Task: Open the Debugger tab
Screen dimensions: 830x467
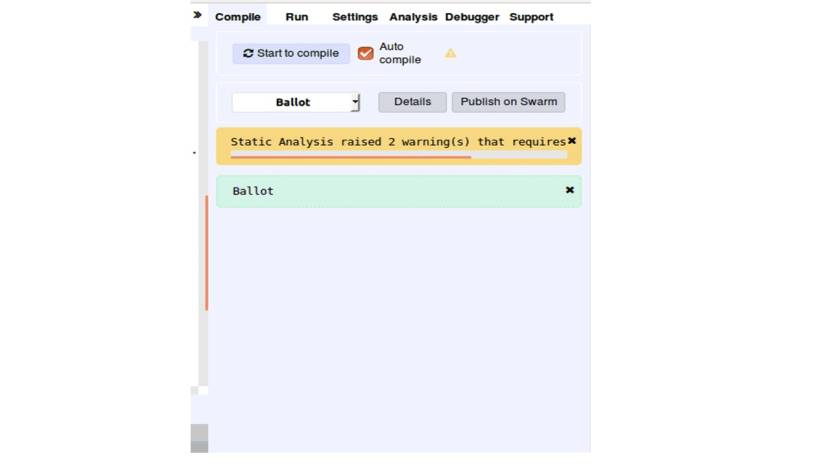Action: tap(472, 17)
